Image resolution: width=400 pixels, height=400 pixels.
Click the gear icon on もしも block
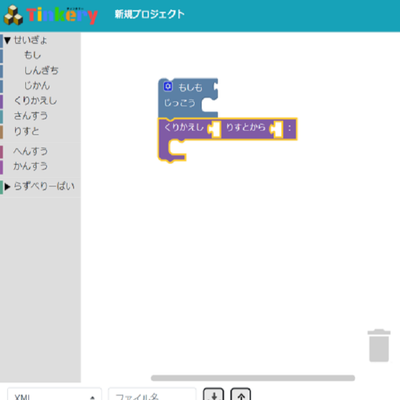(x=168, y=87)
